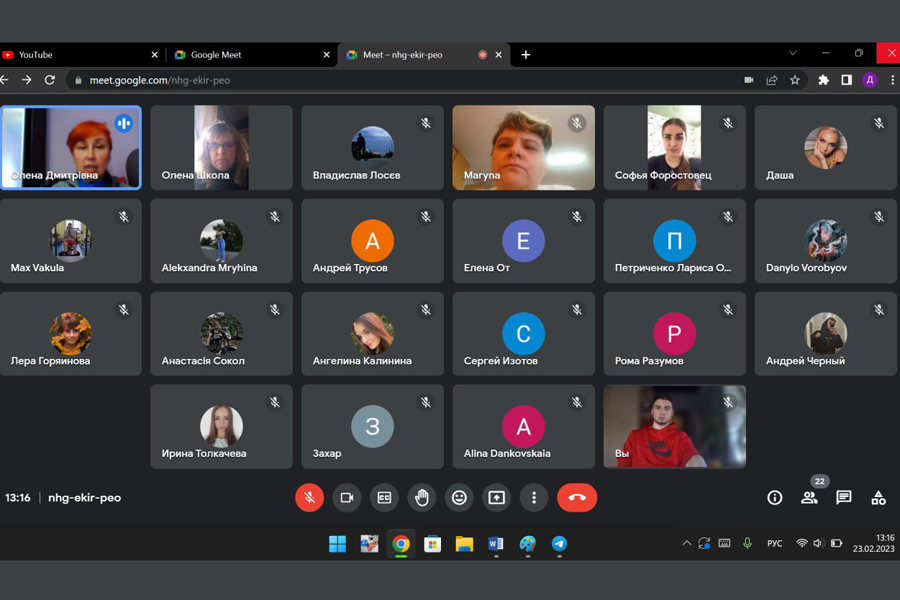The height and width of the screenshot is (600, 900).
Task: Open Telegram from the taskbar
Action: coord(559,543)
